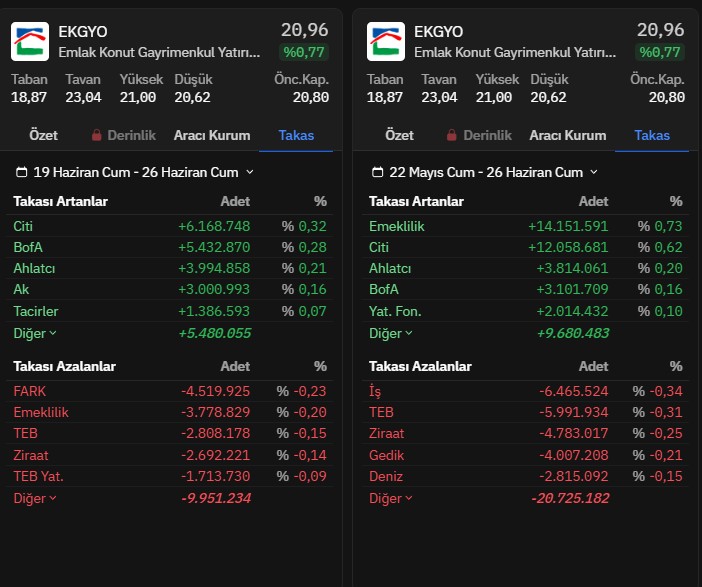
Task: Click calendar icon beside 22 Mayıs date range
Action: [377, 172]
